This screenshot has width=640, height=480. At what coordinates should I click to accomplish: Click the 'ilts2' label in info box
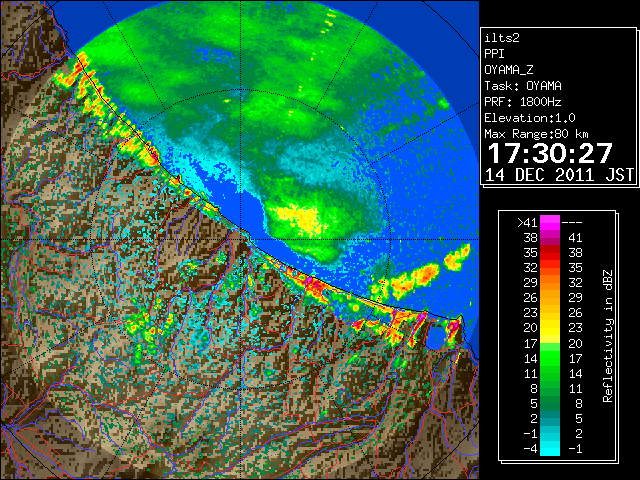(502, 38)
